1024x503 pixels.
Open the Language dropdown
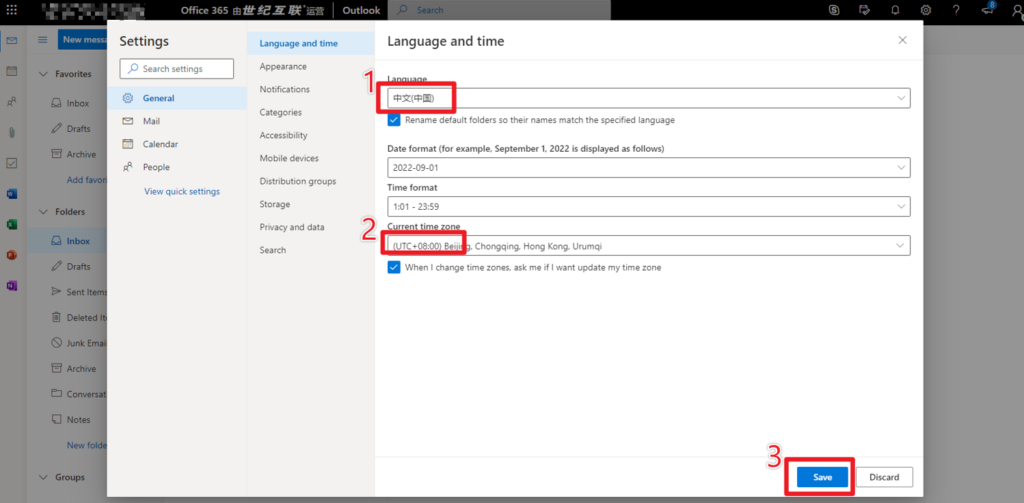pos(648,98)
